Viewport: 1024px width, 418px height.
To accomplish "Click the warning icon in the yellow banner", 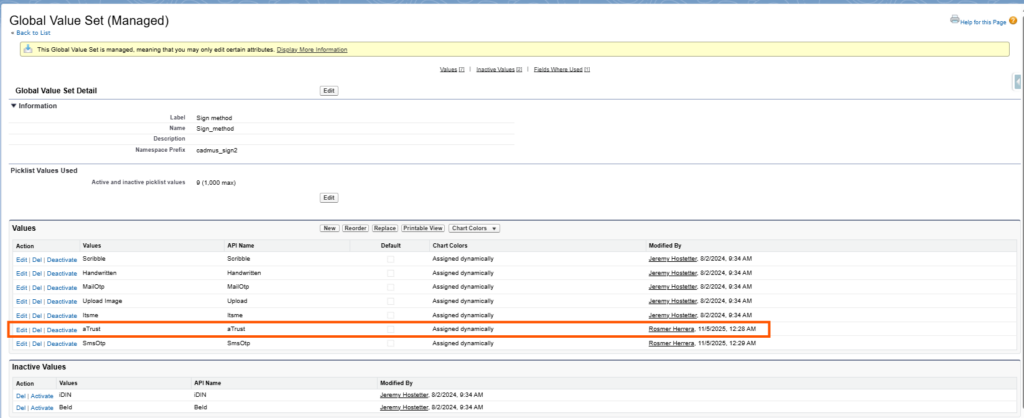I will tap(28, 49).
